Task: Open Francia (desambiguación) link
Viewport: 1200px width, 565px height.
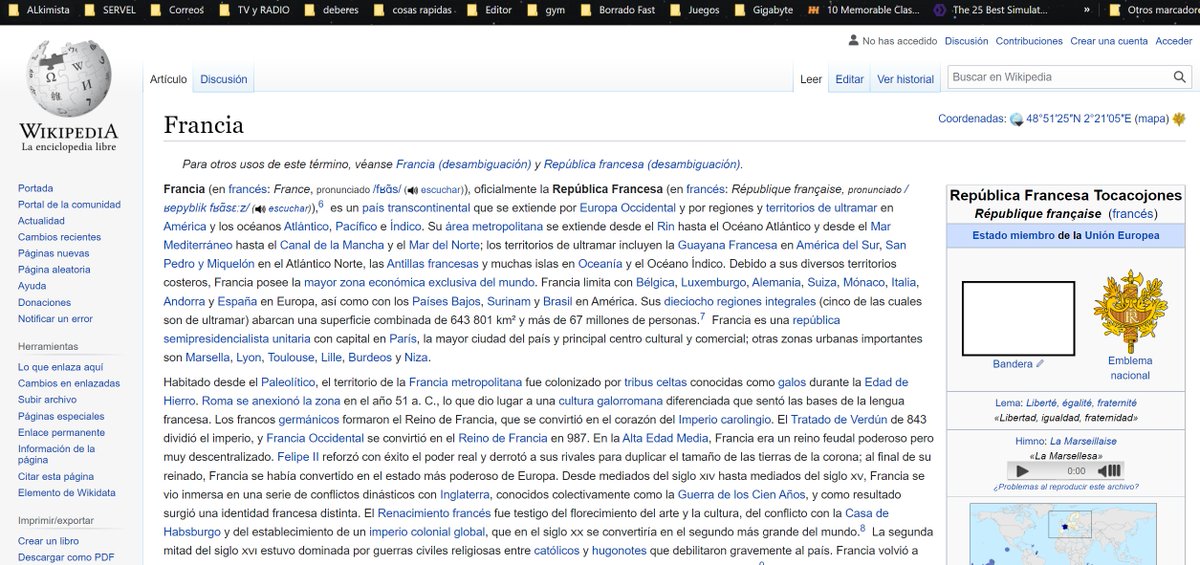Action: point(463,164)
